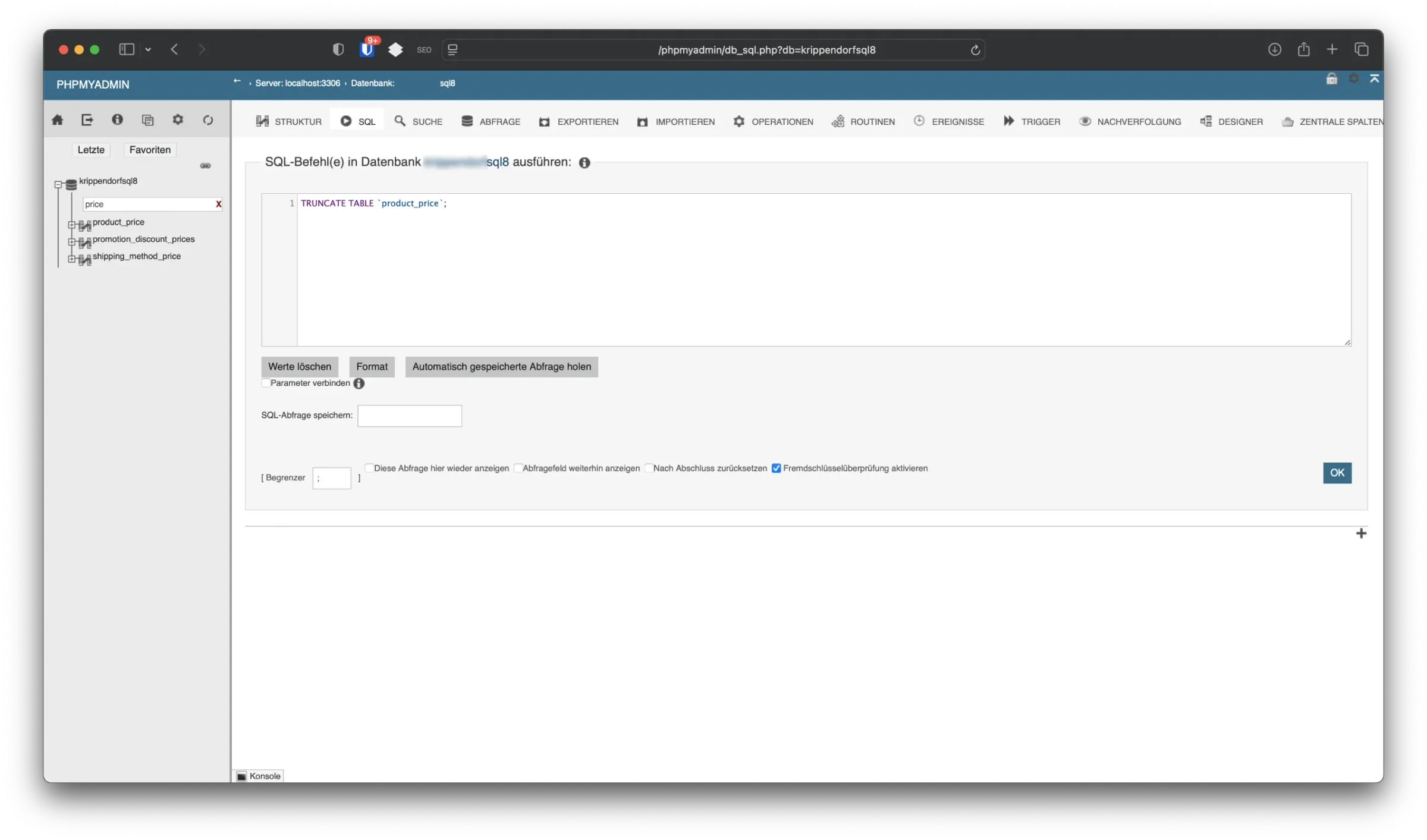
Task: Click the Format button
Action: click(372, 367)
